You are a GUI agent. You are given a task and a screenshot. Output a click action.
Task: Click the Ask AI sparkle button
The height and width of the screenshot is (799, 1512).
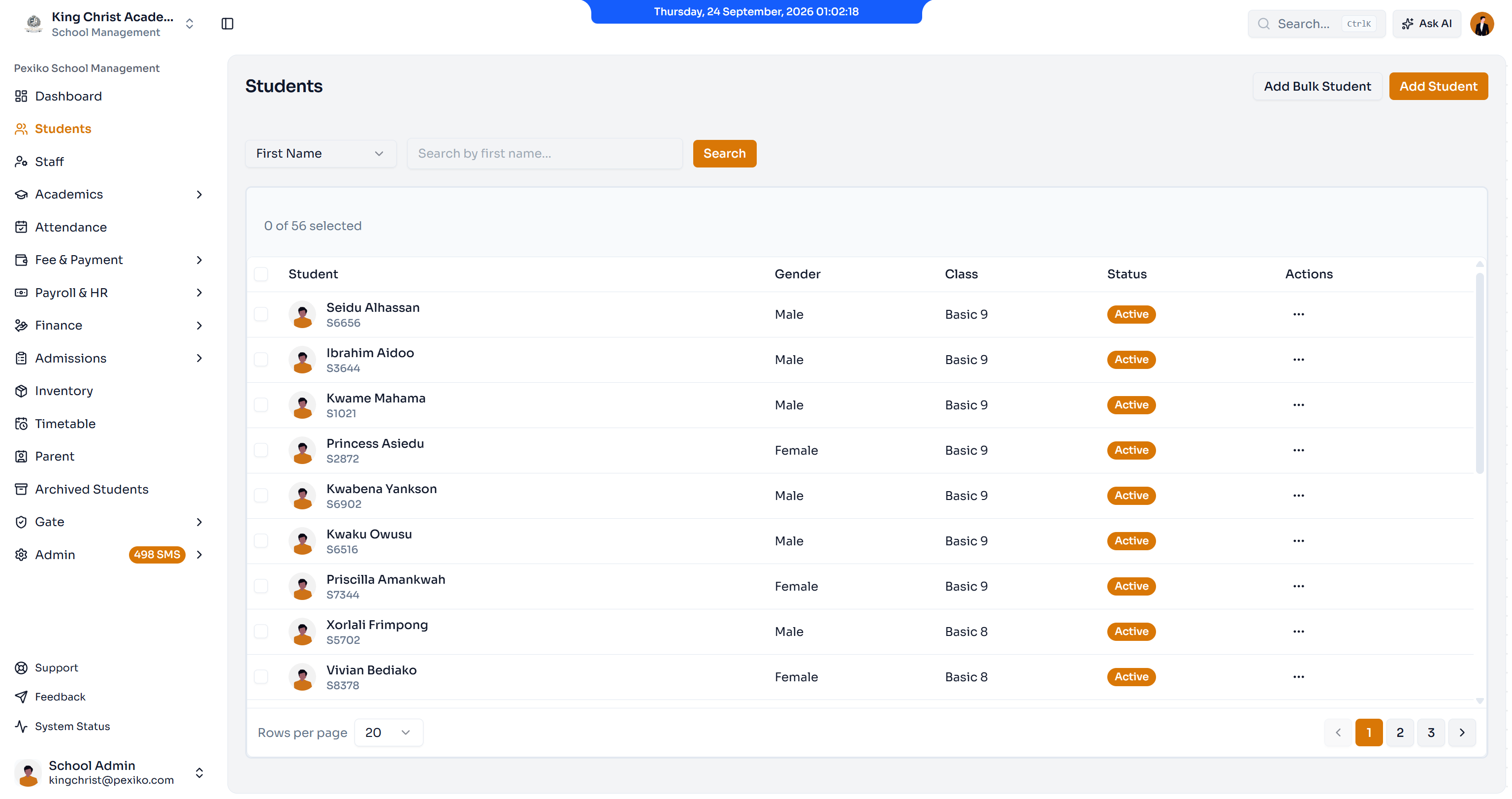(x=1426, y=24)
